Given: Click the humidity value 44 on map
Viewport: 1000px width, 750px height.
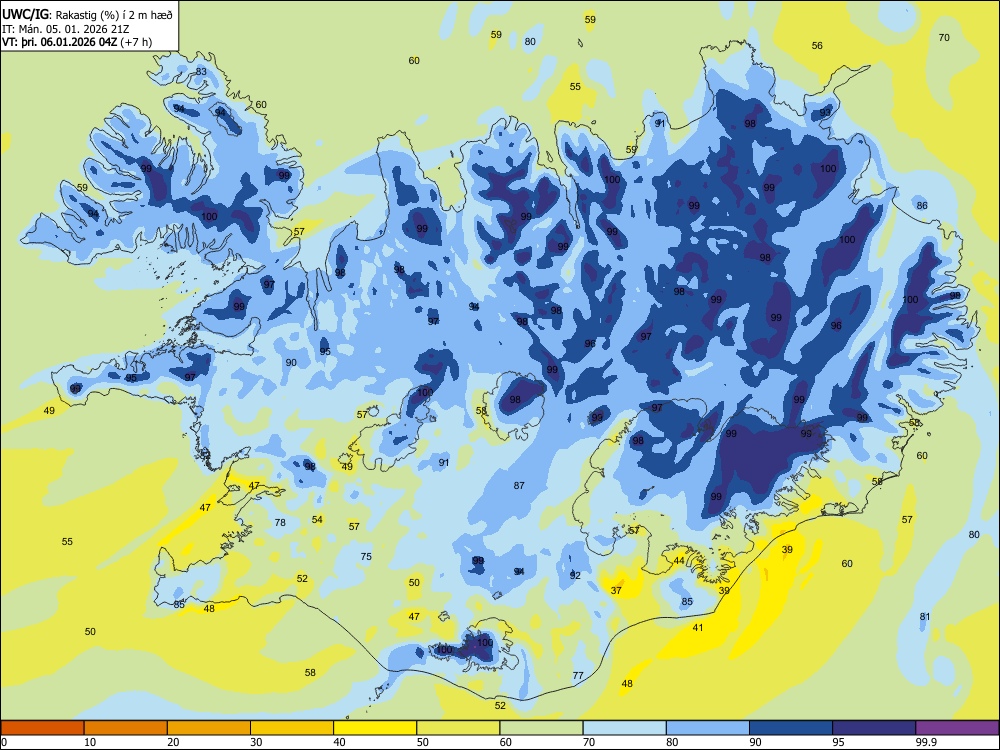Looking at the screenshot, I should pyautogui.click(x=679, y=561).
